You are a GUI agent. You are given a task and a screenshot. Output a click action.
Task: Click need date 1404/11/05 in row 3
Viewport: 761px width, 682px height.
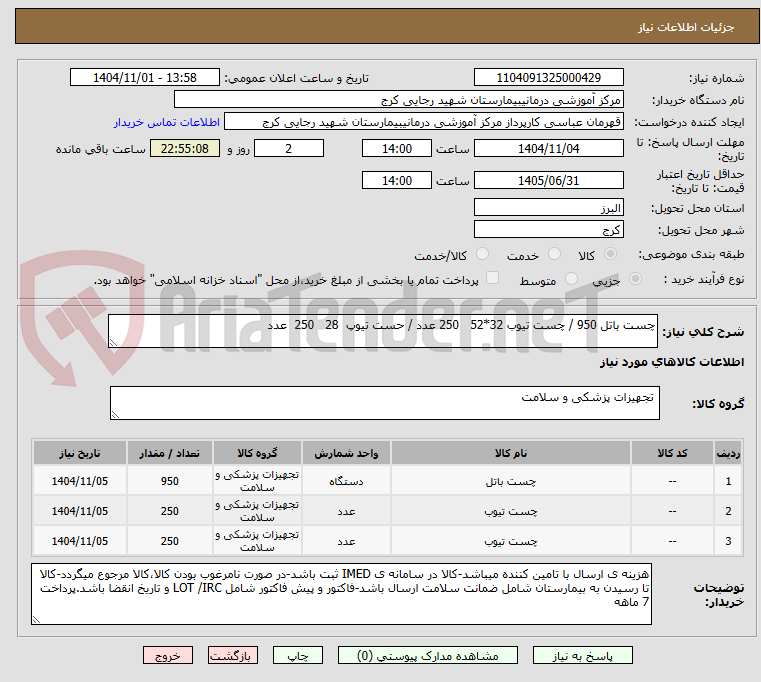point(80,541)
